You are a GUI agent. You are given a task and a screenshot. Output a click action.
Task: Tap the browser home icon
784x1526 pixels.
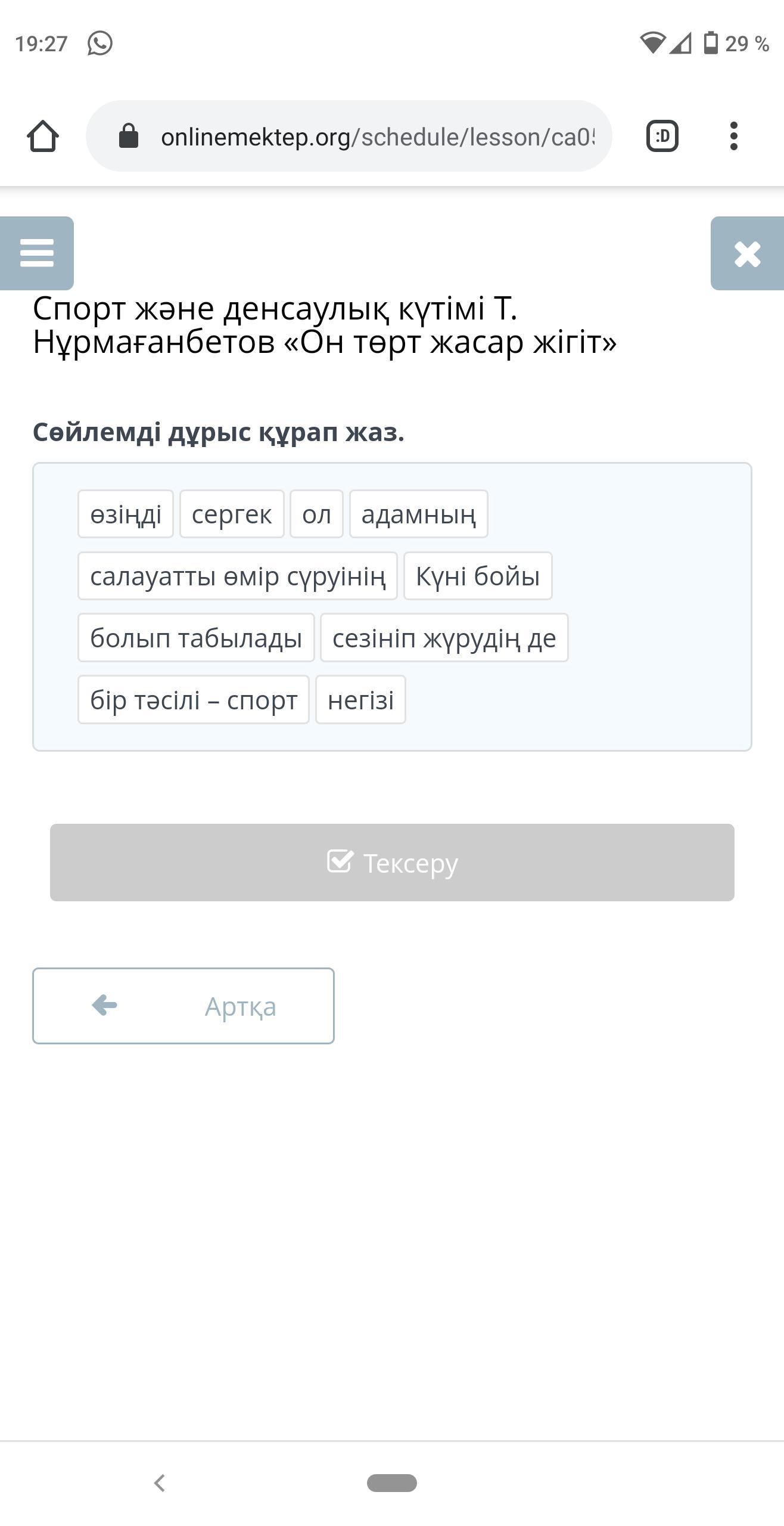point(43,137)
